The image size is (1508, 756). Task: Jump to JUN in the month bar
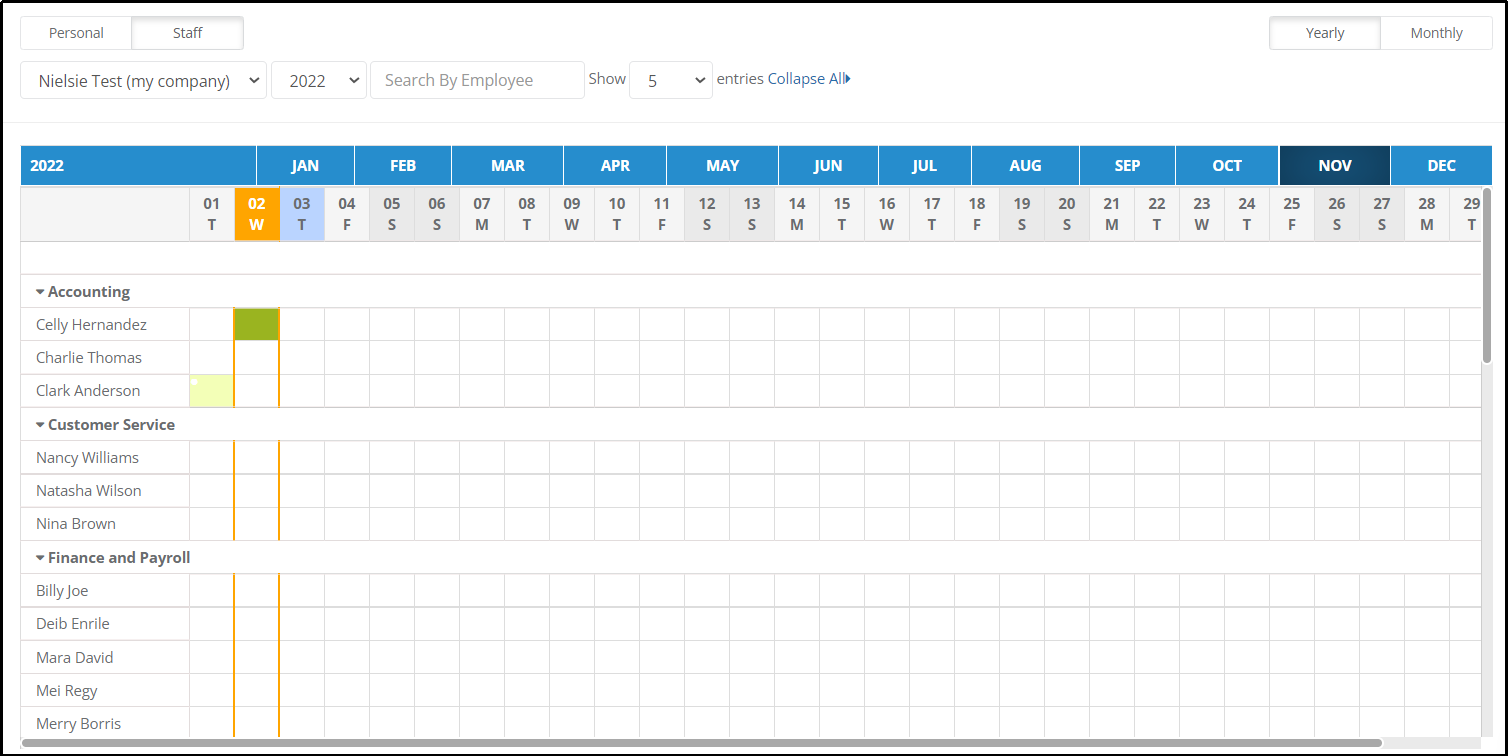(x=828, y=166)
